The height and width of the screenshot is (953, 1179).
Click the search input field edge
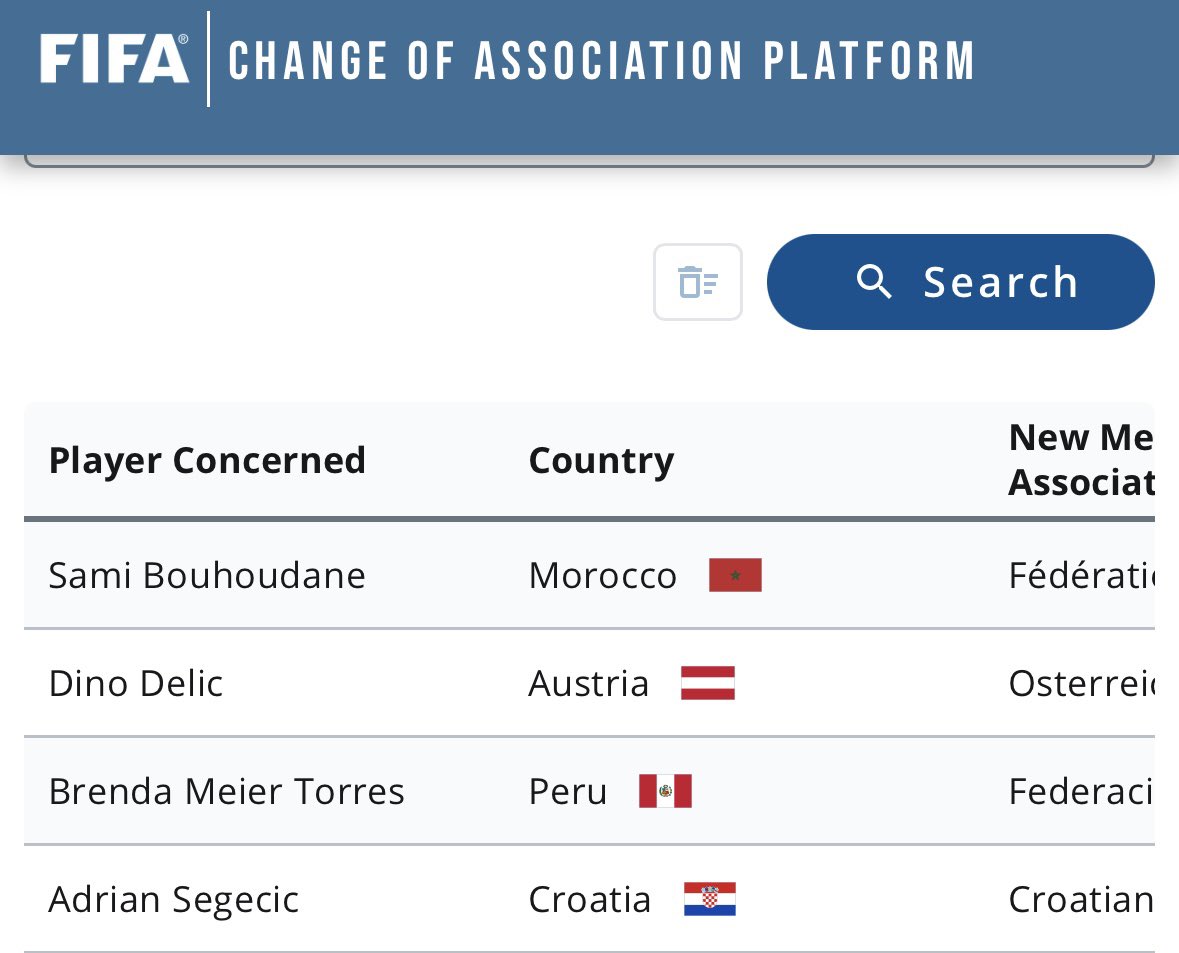coord(589,161)
